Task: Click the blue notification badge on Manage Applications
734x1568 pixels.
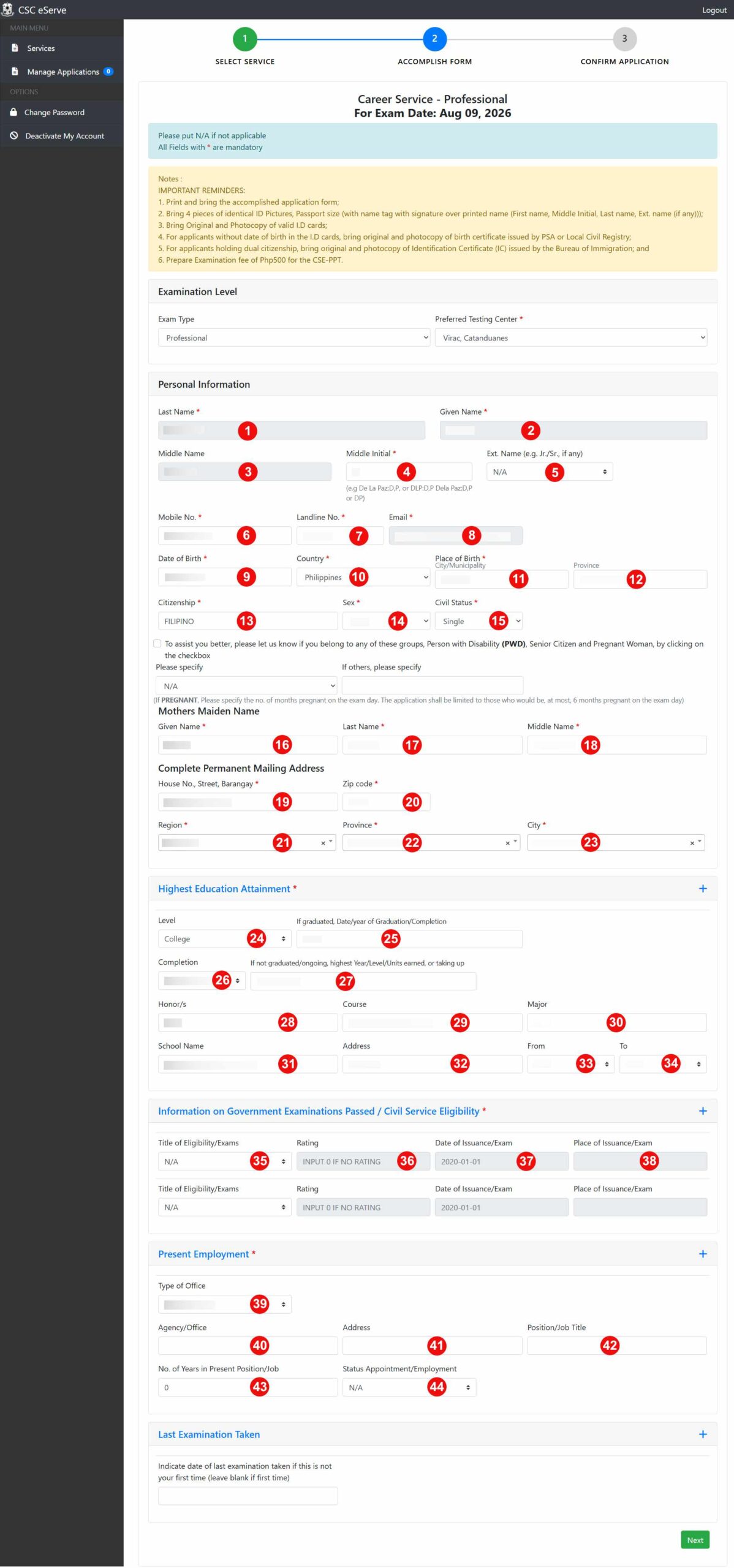Action: click(x=108, y=72)
